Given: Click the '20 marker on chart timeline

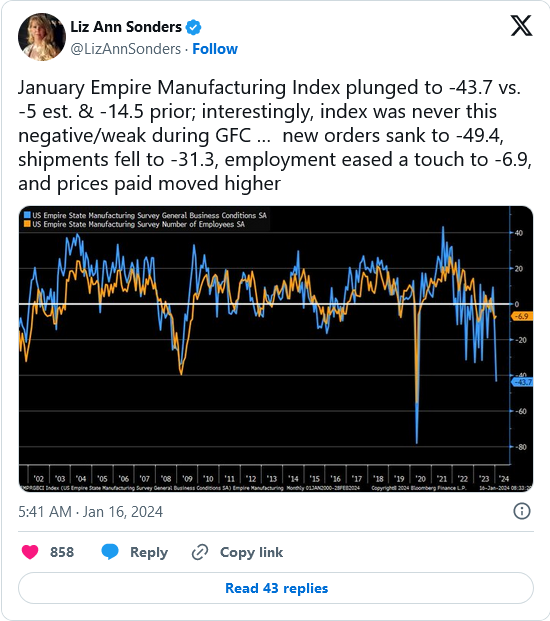Looking at the screenshot, I should click(420, 478).
